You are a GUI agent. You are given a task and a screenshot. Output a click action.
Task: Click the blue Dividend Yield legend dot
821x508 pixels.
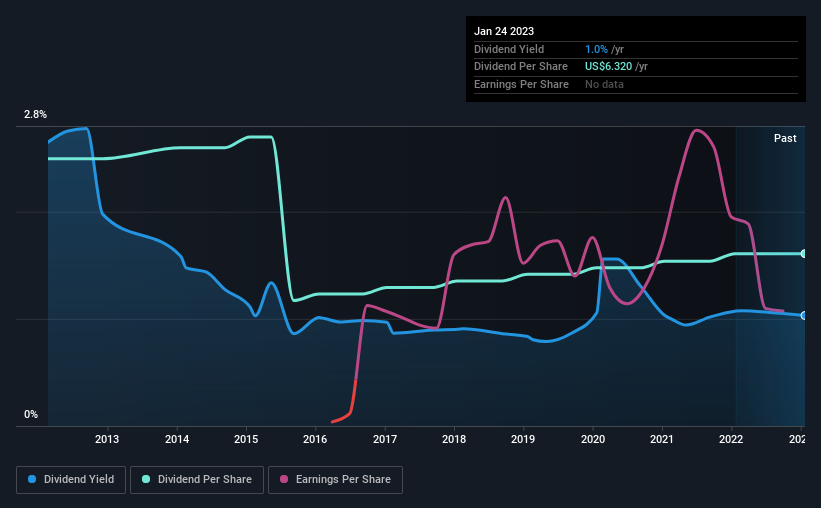(x=32, y=479)
